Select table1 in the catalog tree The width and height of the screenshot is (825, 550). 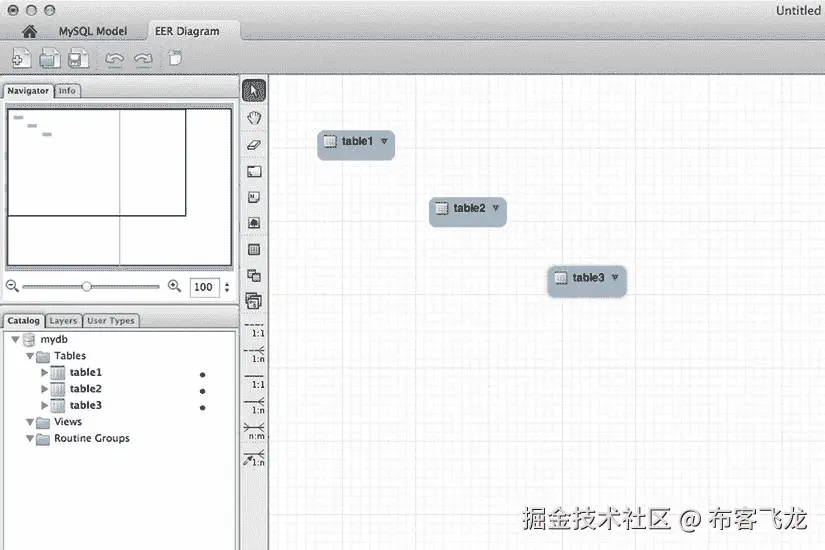point(86,373)
